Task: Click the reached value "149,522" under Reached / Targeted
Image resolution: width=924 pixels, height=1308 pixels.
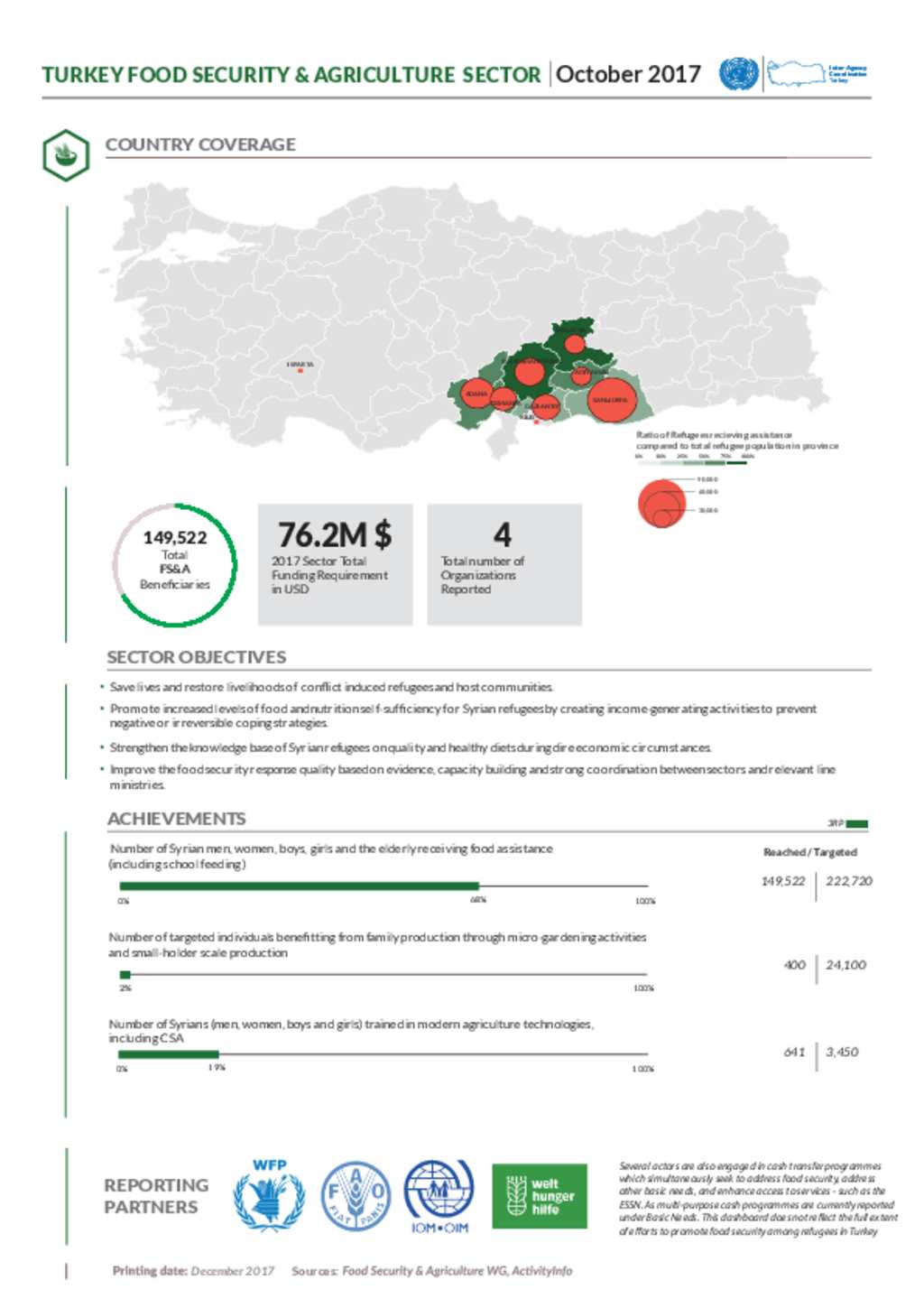Action: point(783,881)
